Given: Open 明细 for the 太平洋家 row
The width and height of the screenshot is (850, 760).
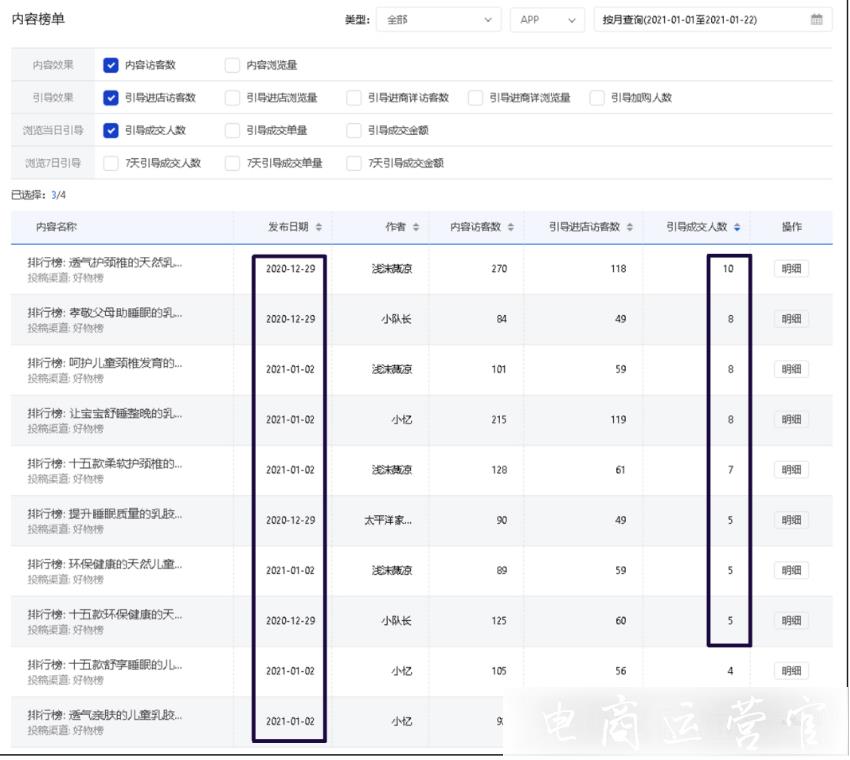Looking at the screenshot, I should pyautogui.click(x=791, y=520).
